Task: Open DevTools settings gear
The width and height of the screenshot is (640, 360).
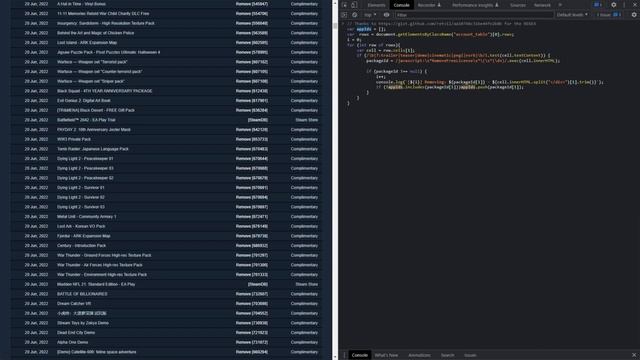Action: tap(613, 5)
